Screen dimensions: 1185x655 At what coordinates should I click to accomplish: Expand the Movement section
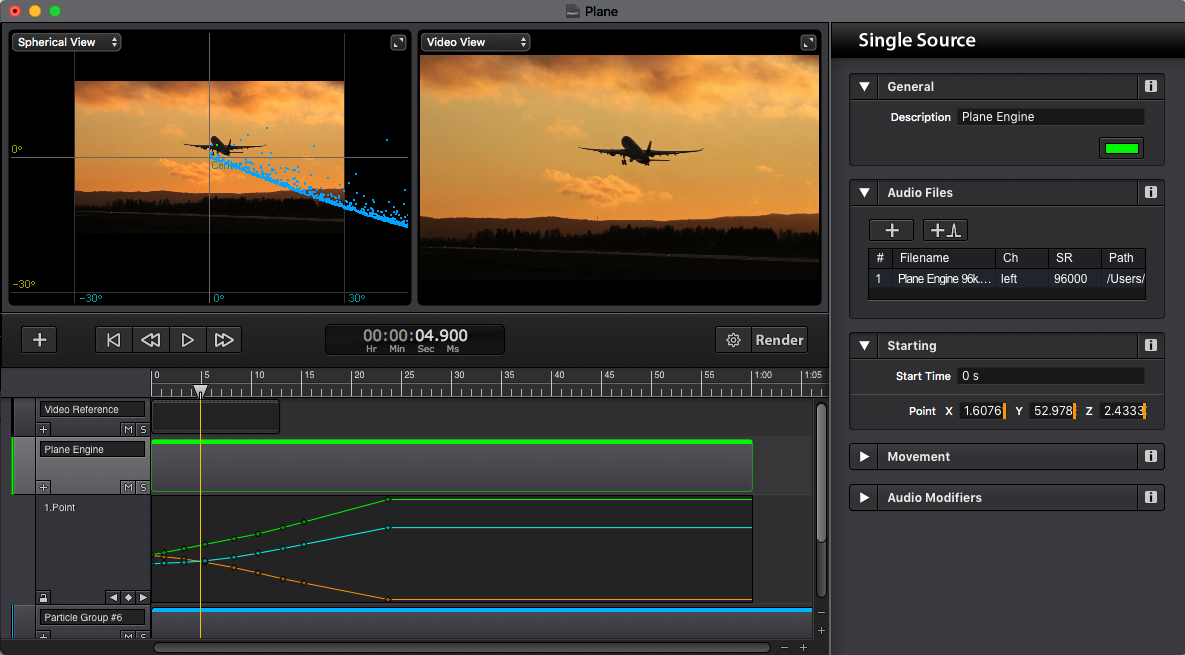point(864,457)
